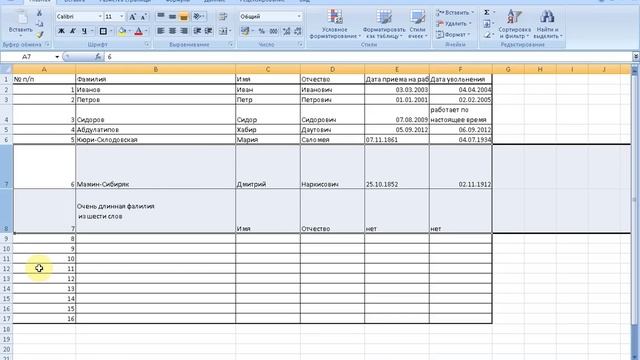Open the Calibri font name dropdown
Viewport: 640px width, 360px height.
[100, 17]
